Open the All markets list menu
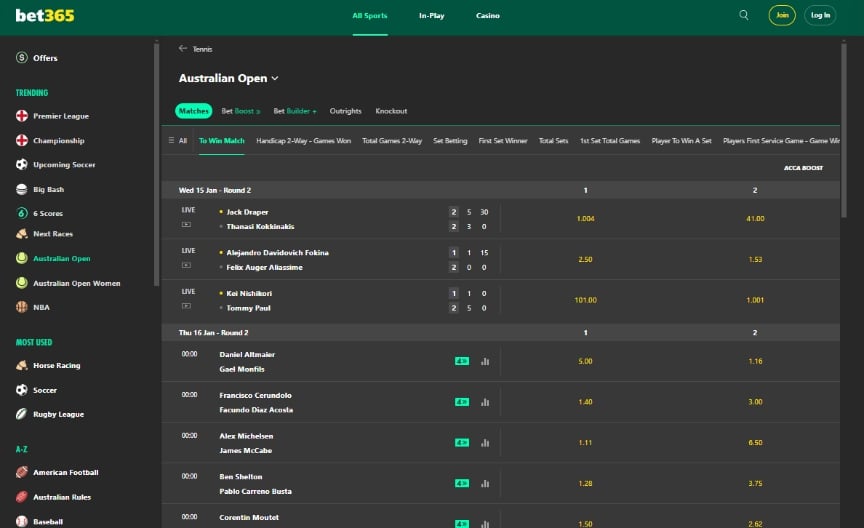This screenshot has height=528, width=864. [177, 141]
